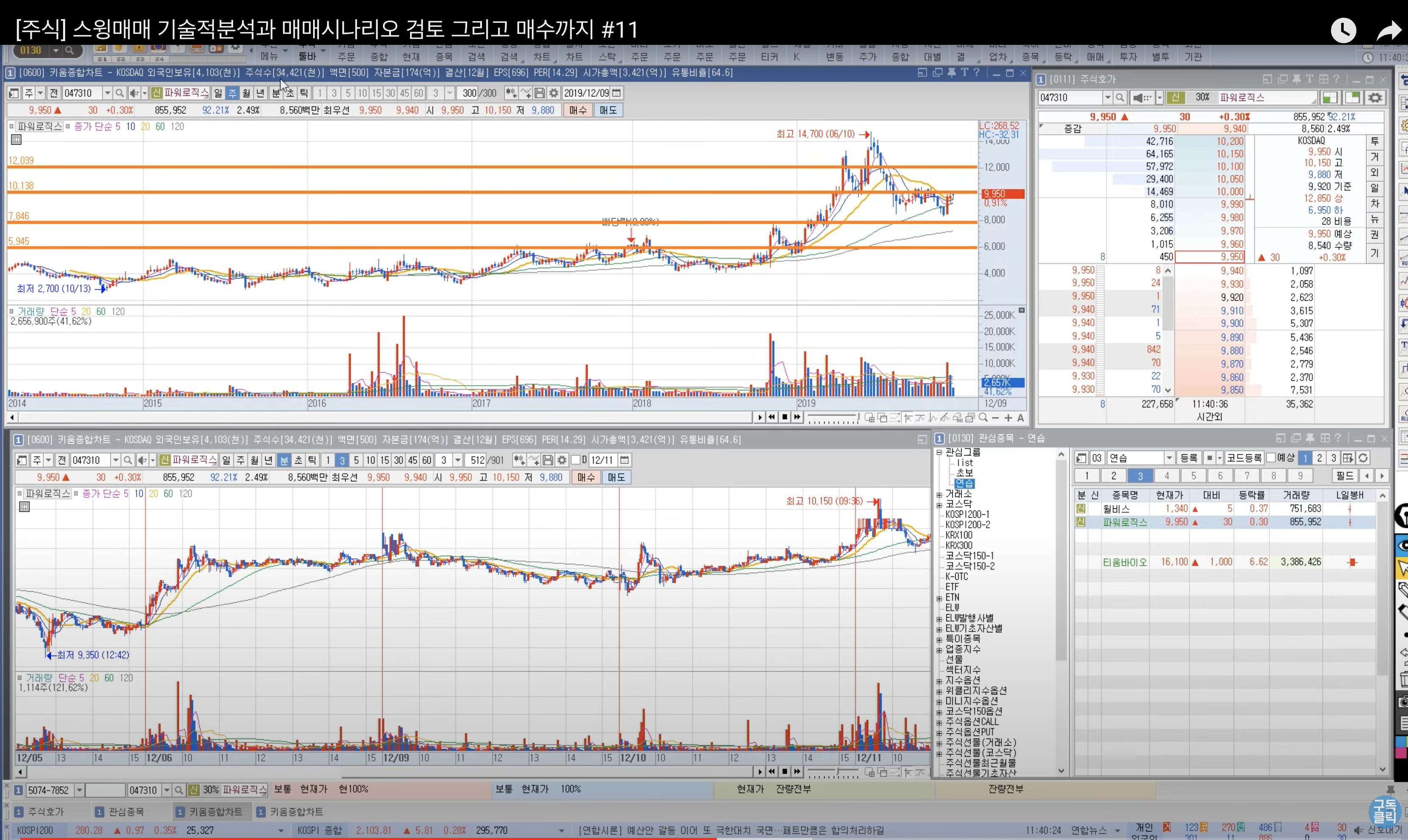The width and height of the screenshot is (1408, 840).
Task: Click the 코드등록 button
Action: coord(1244,458)
